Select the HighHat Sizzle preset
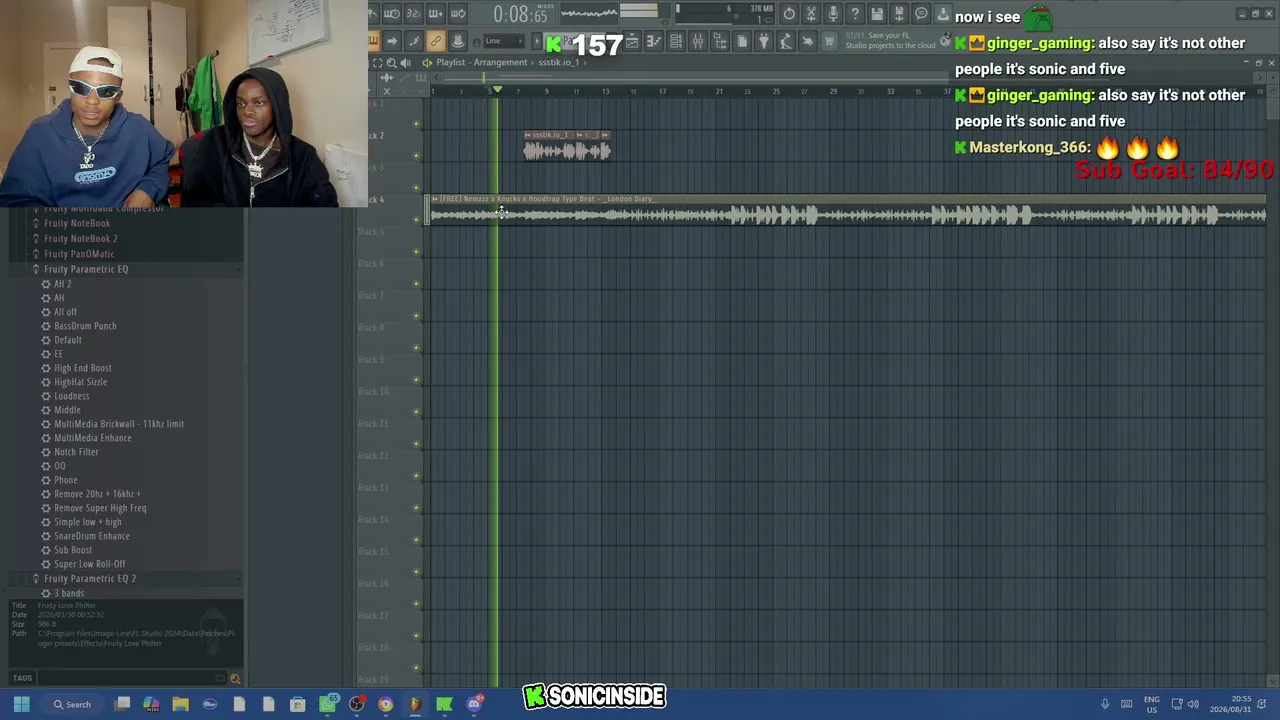This screenshot has width=1280, height=720. (80, 382)
